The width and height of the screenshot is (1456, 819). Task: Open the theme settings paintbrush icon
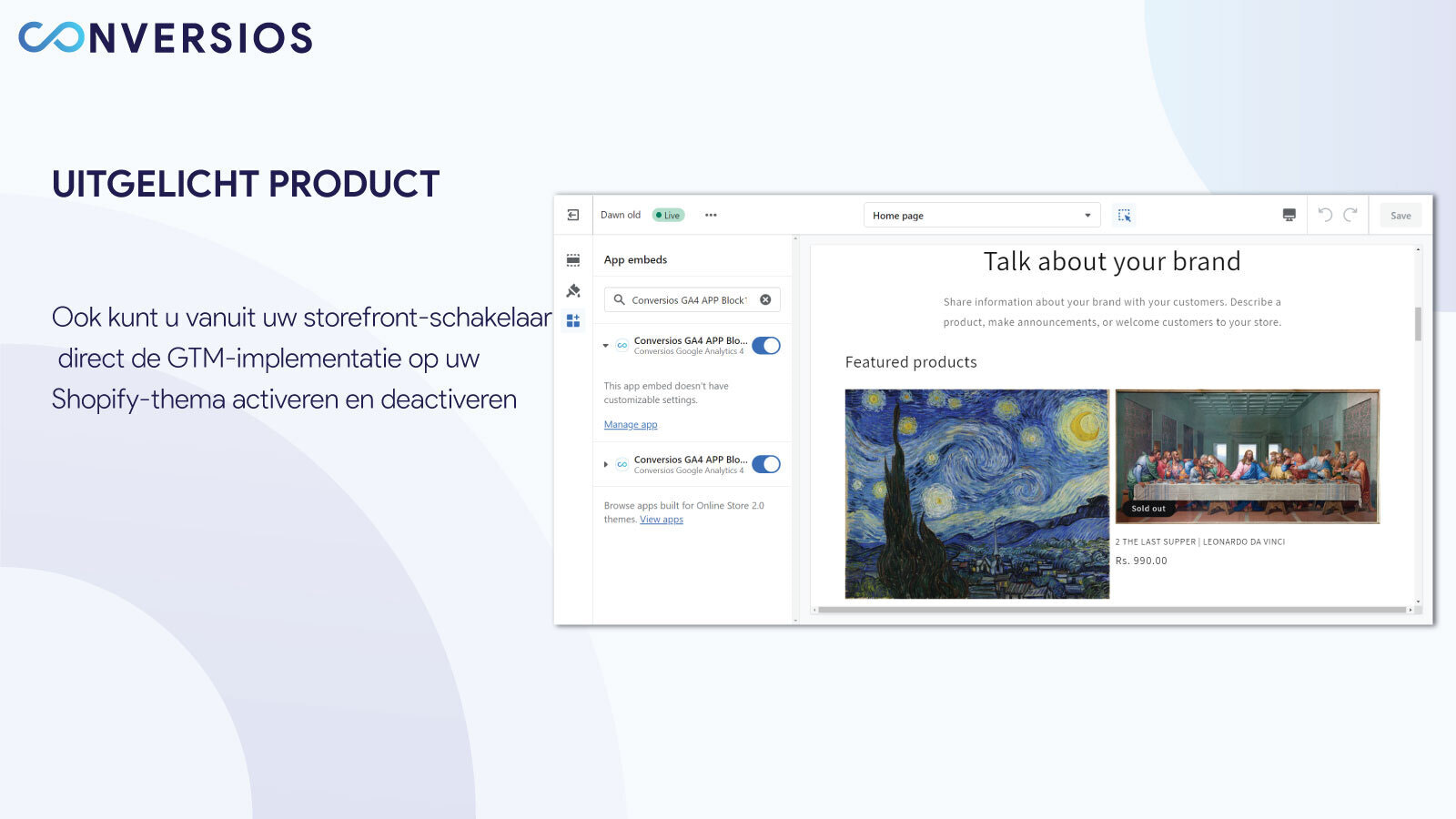pos(573,291)
